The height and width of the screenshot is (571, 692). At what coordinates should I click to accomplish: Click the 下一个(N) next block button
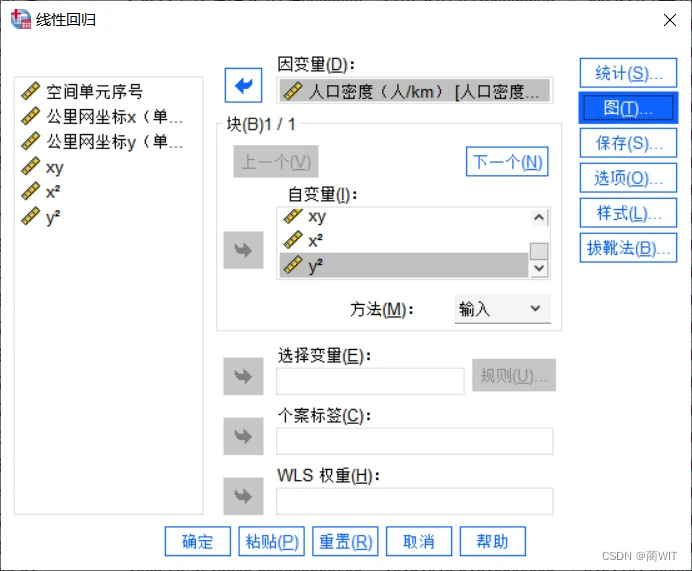click(x=508, y=162)
